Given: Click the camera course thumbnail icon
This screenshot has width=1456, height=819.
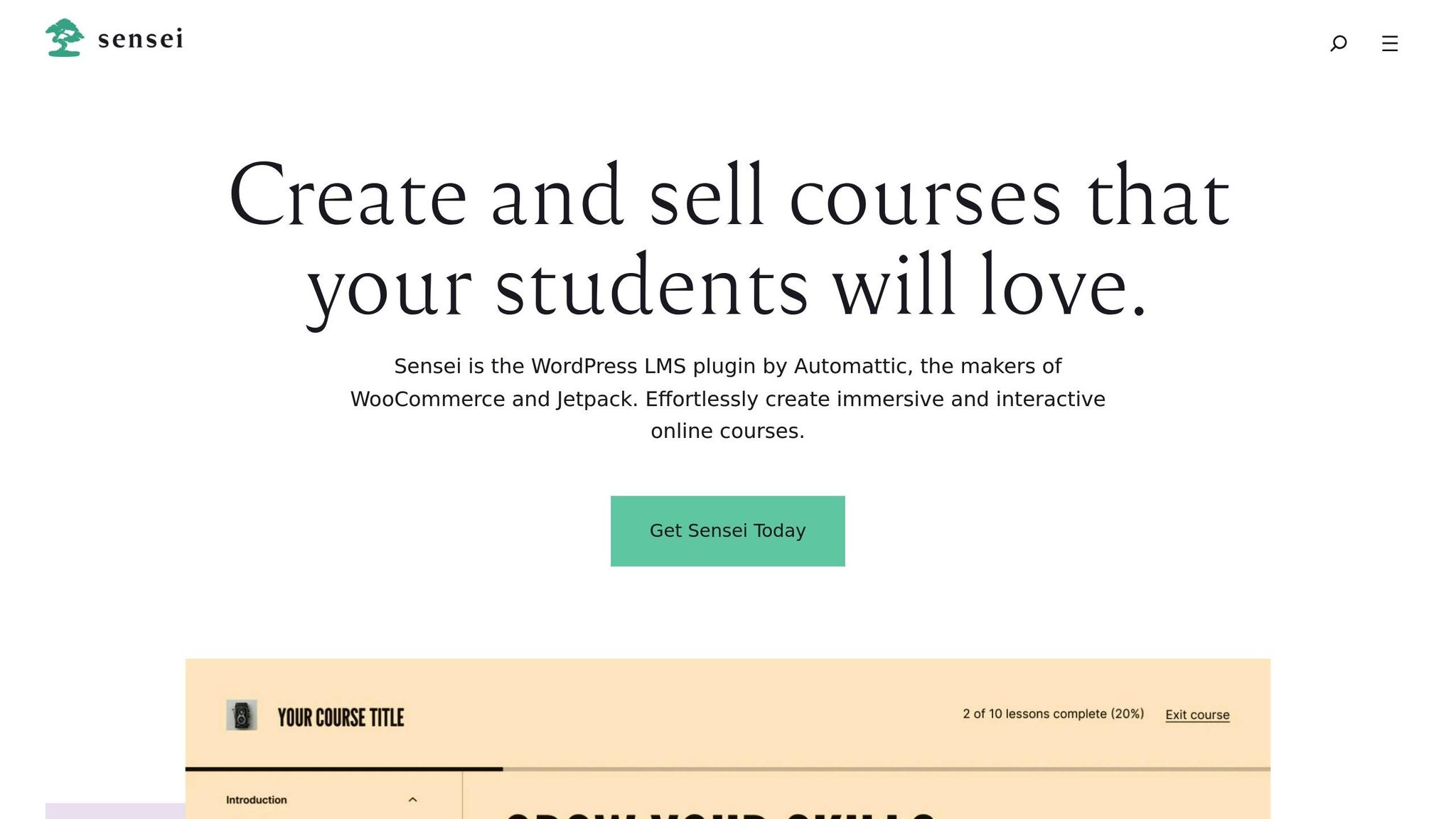Looking at the screenshot, I should 242,715.
